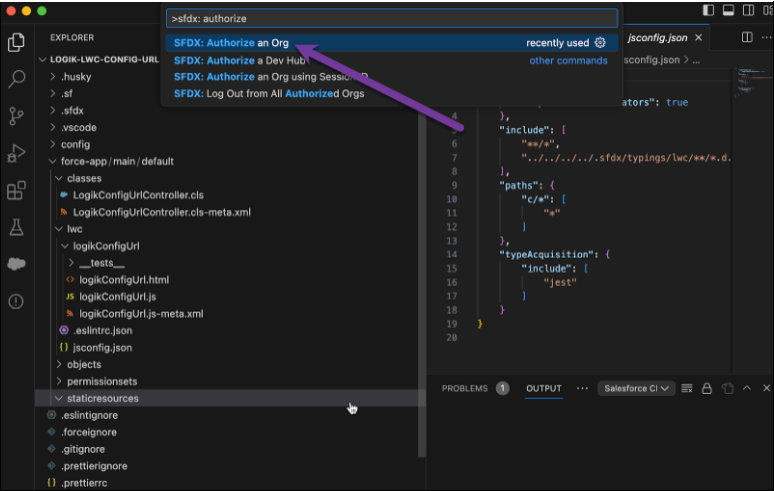Run SFDX: Authorize an Org command
The width and height of the screenshot is (774, 491).
pyautogui.click(x=392, y=43)
